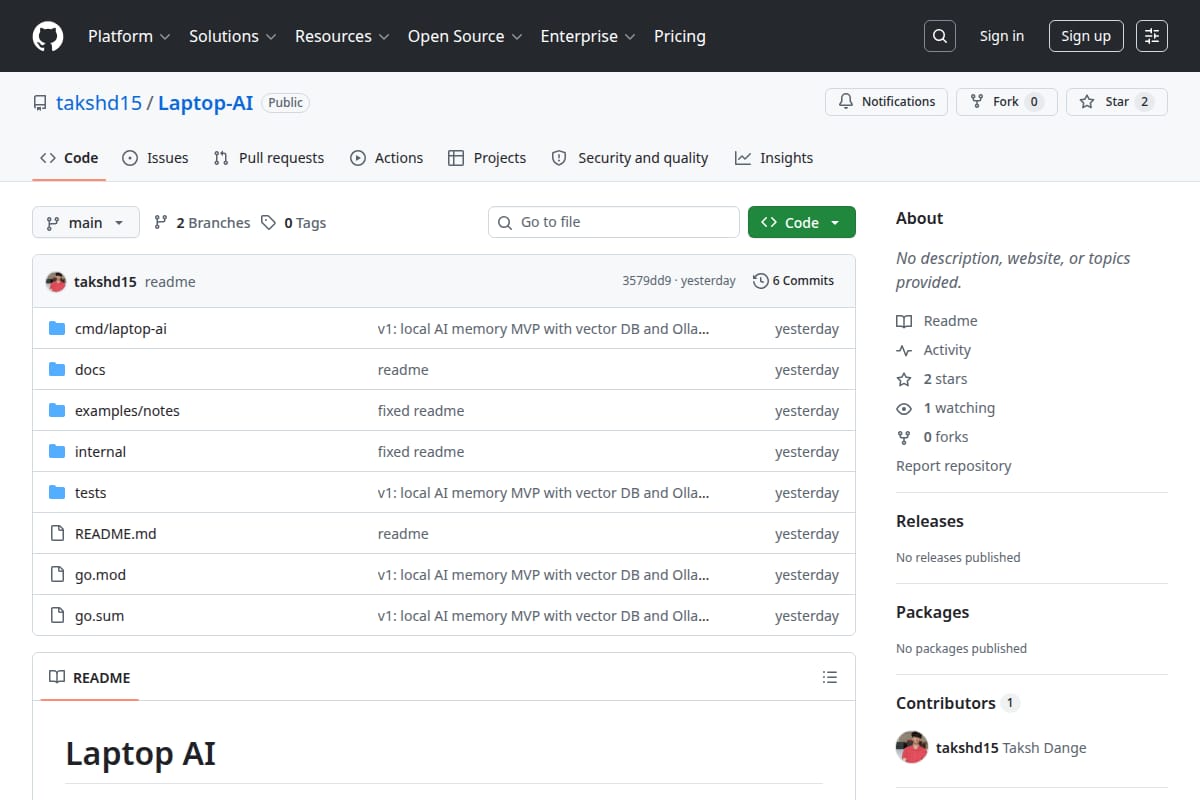This screenshot has height=800, width=1200.
Task: Click the go.mod file icon
Action: [57, 575]
